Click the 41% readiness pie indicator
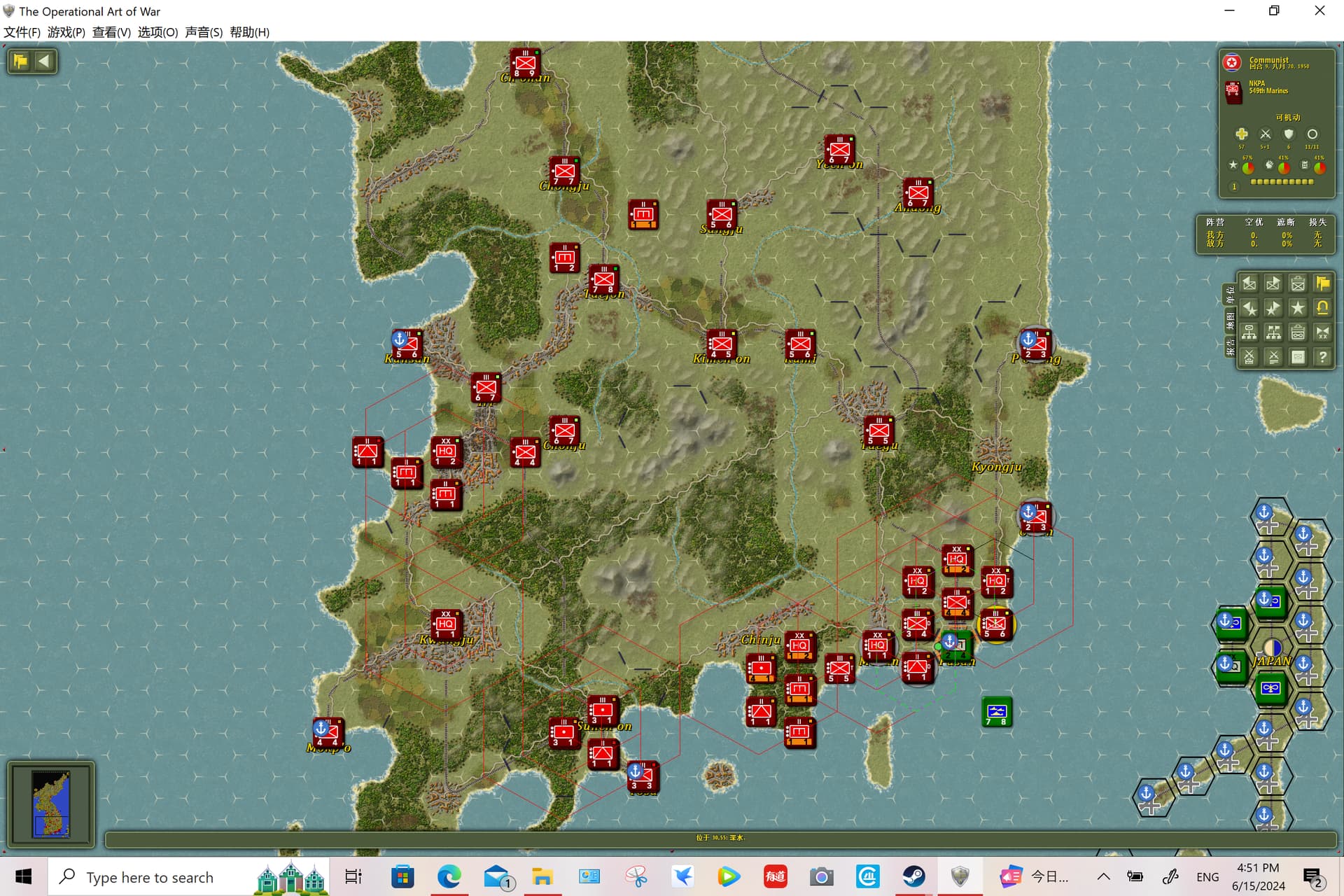The image size is (1344, 896). [x=1284, y=168]
